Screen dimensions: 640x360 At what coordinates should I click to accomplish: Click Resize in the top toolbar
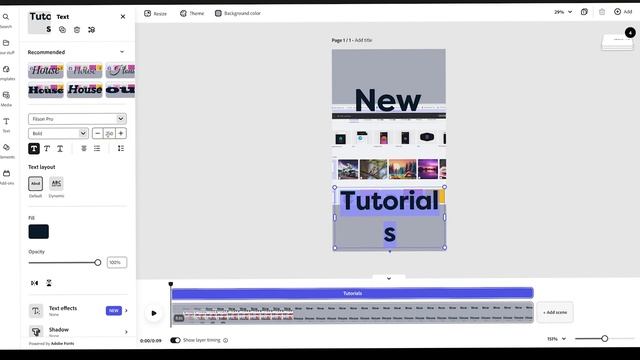pyautogui.click(x=156, y=13)
